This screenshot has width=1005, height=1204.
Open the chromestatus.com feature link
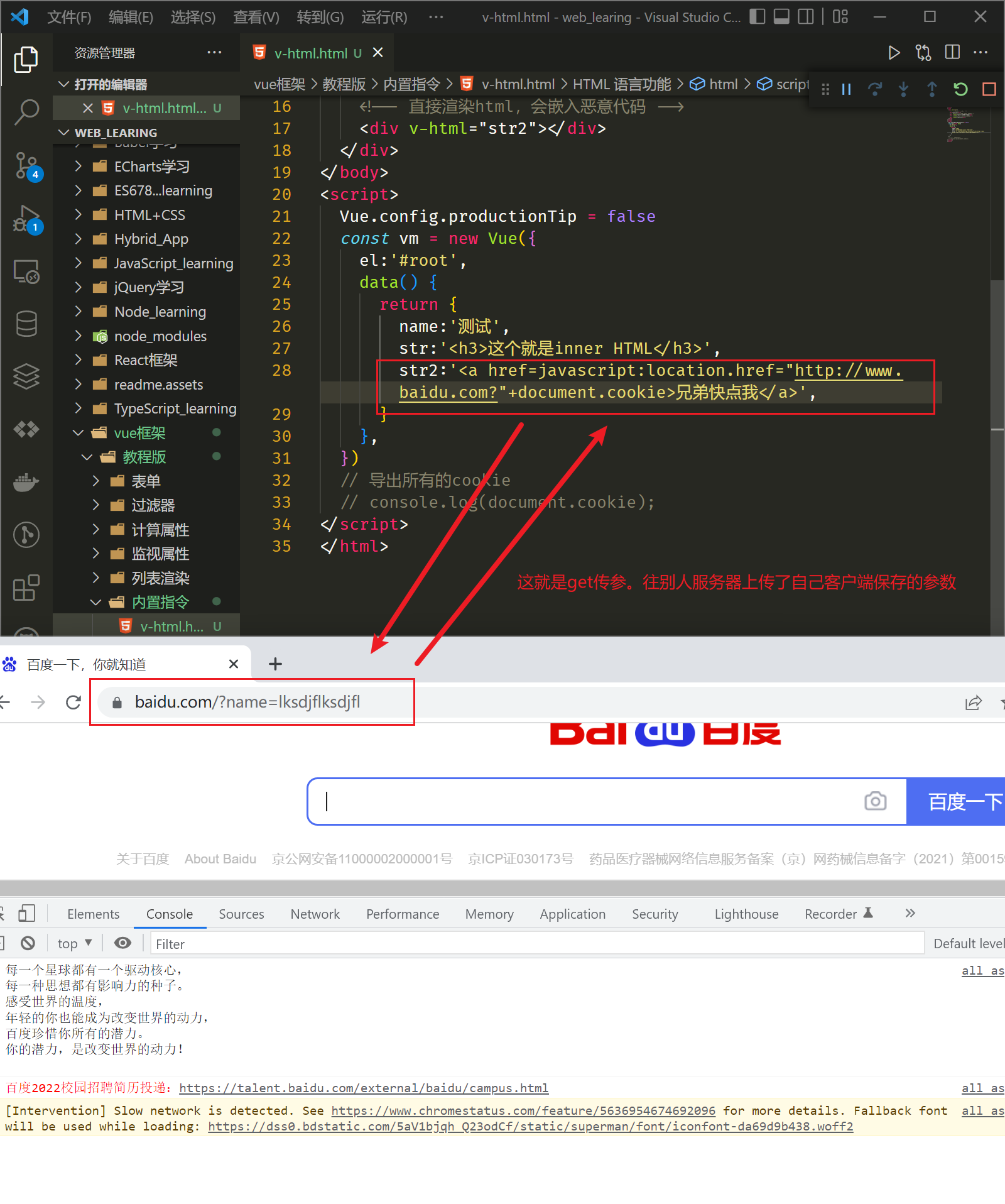point(523,1110)
